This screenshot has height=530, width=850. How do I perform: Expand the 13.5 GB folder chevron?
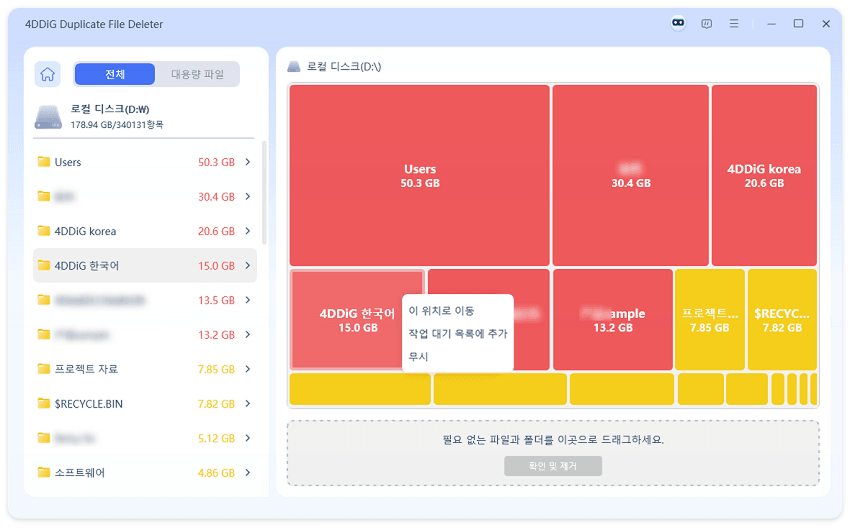[248, 300]
